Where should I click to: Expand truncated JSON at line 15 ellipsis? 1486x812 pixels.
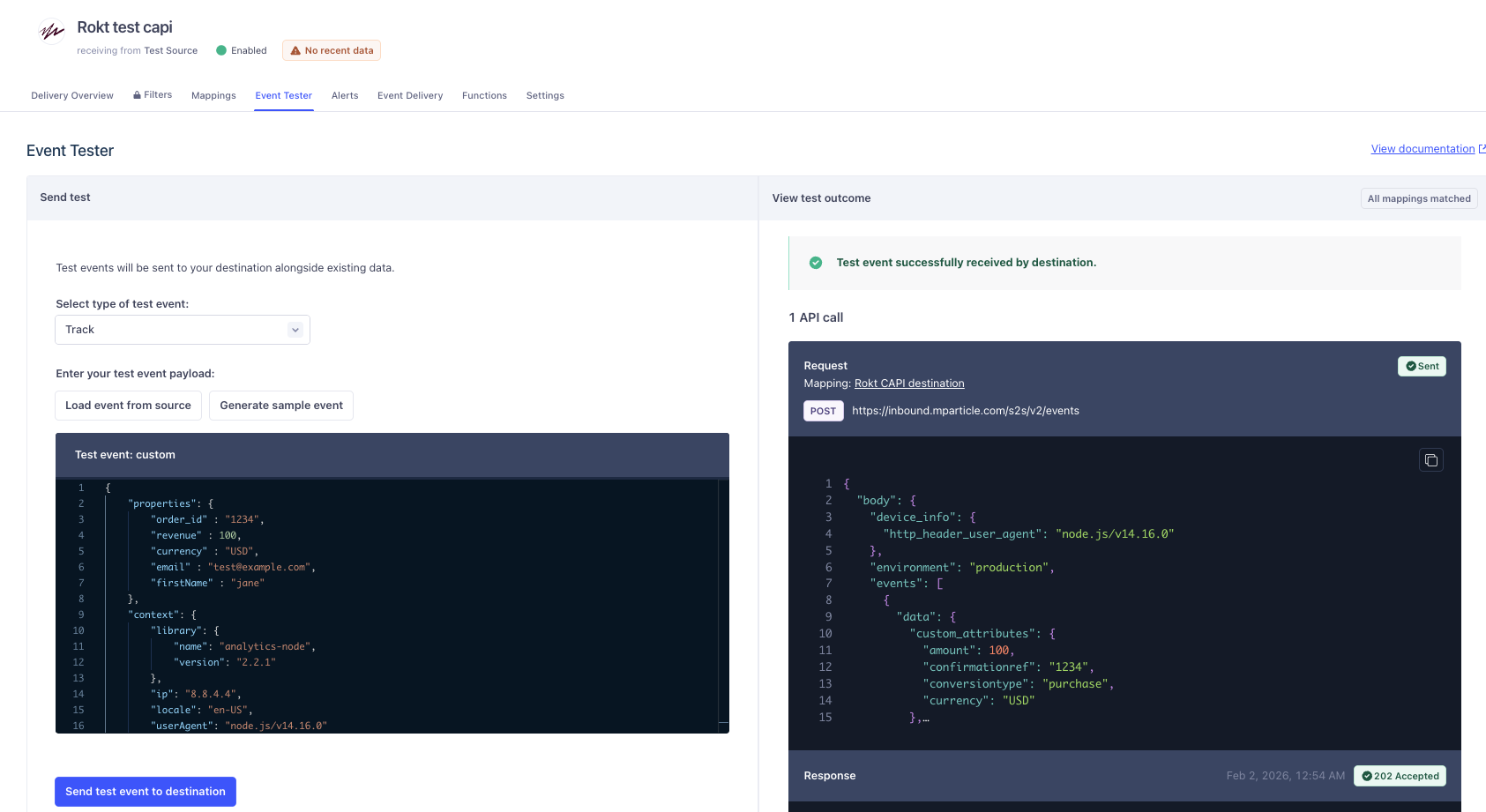(925, 719)
